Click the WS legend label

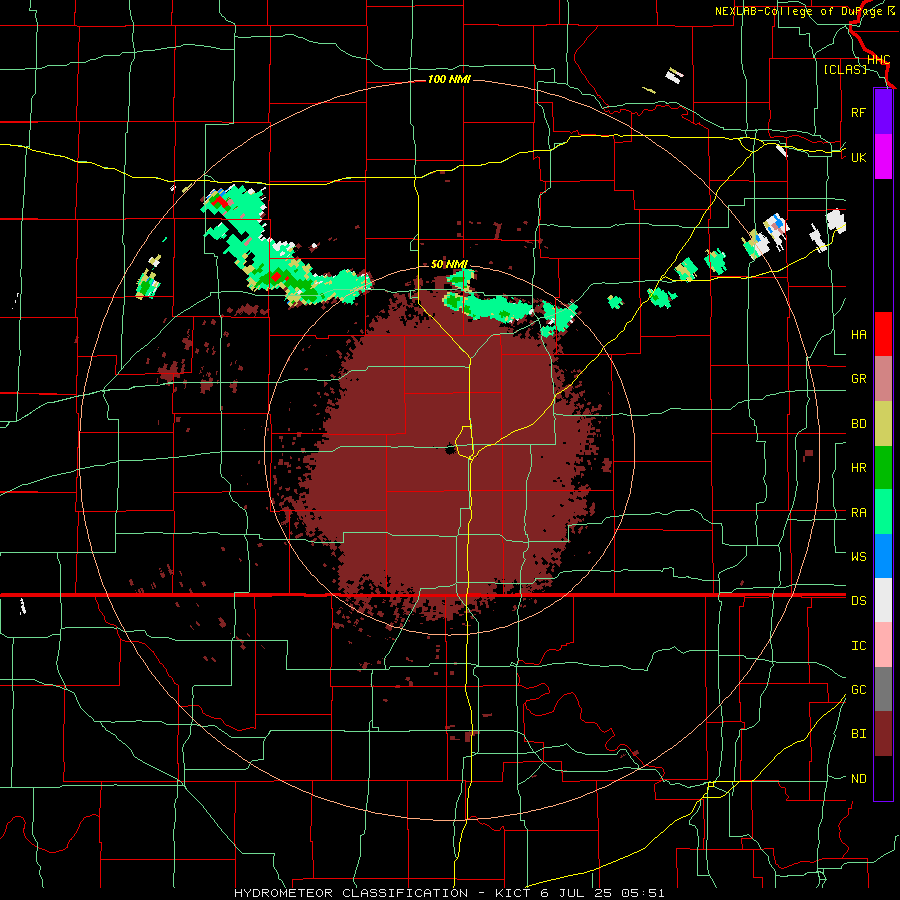click(858, 557)
